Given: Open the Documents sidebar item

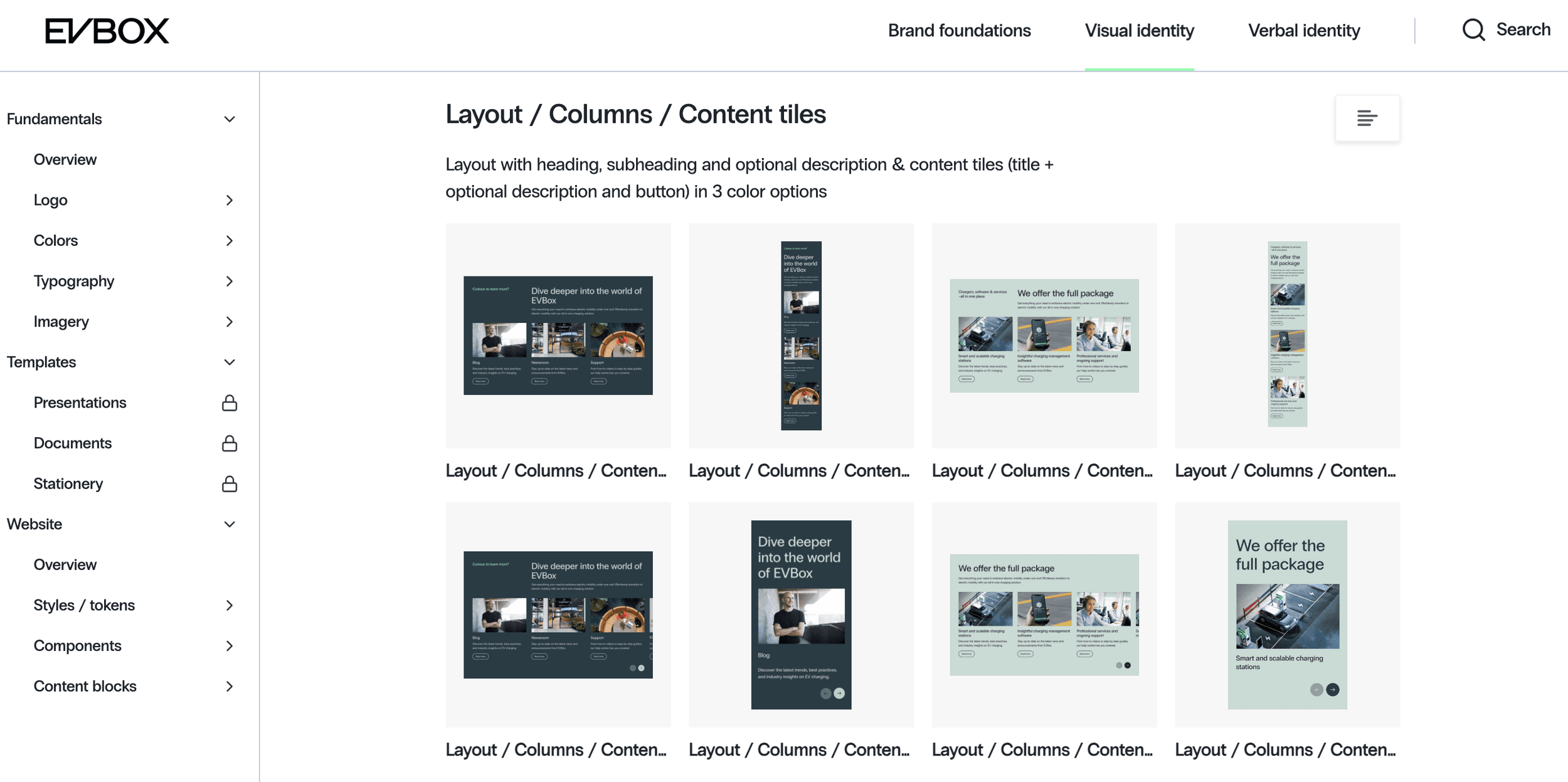Looking at the screenshot, I should [73, 443].
